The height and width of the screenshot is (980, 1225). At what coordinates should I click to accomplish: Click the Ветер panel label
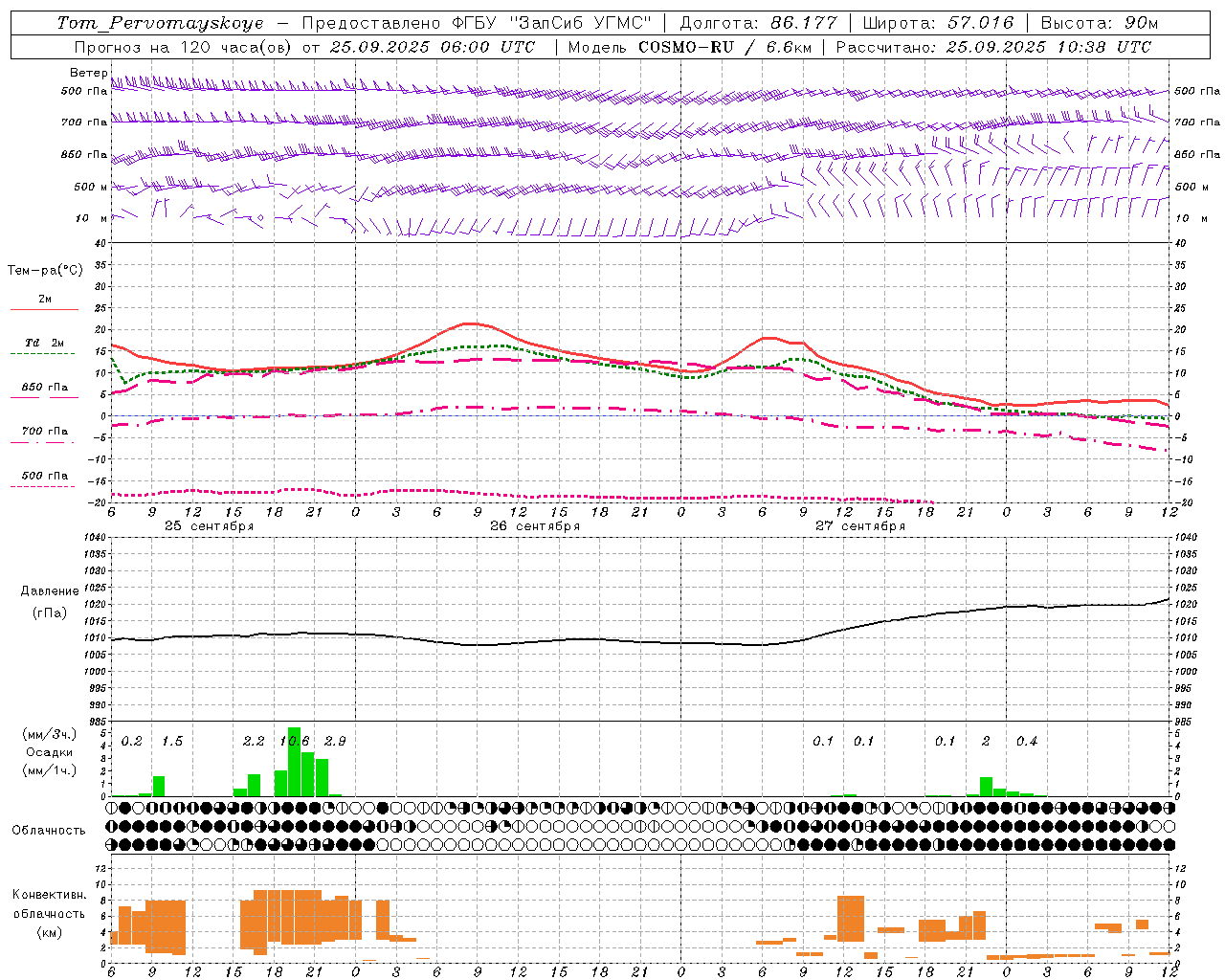pos(88,73)
